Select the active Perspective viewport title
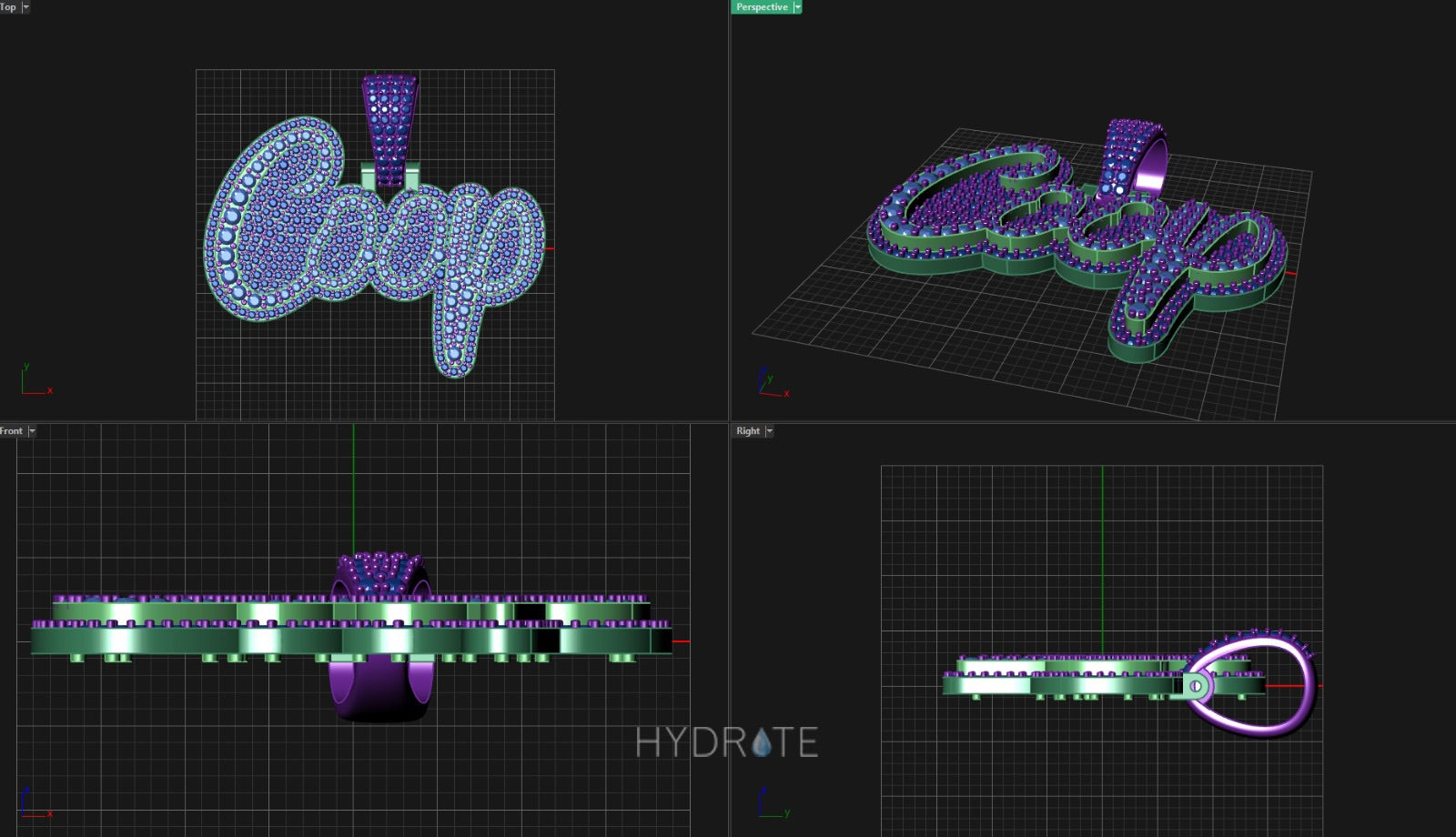The image size is (1456, 837). click(x=762, y=7)
